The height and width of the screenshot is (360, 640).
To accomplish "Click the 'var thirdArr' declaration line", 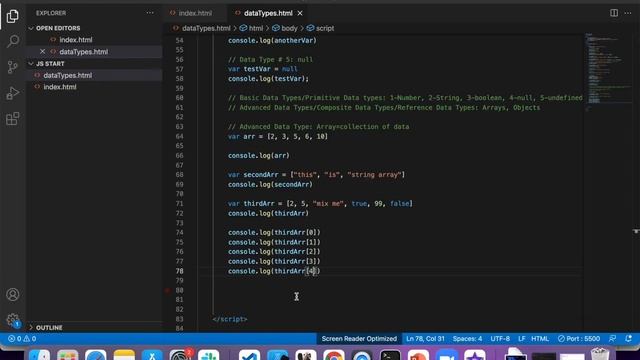I will click(x=320, y=203).
